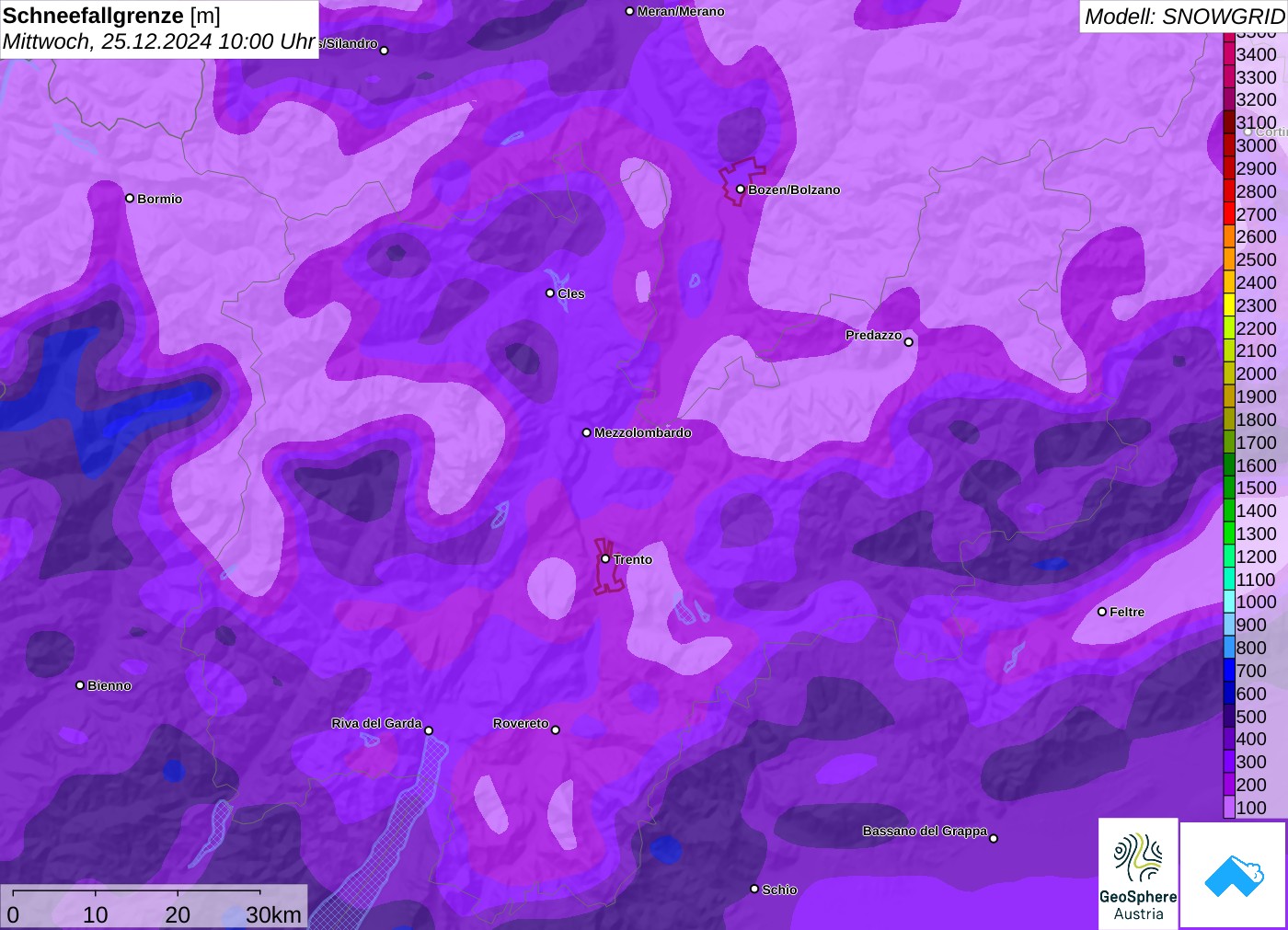Click the 30km scale bar label
Screen dimensions: 1288x930
click(273, 914)
